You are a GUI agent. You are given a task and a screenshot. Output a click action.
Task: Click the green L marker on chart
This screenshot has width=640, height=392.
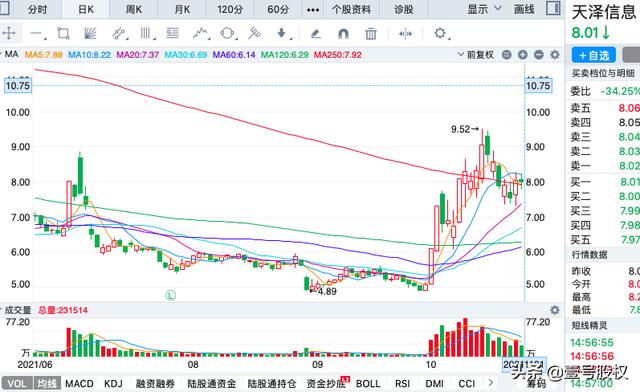(x=171, y=295)
